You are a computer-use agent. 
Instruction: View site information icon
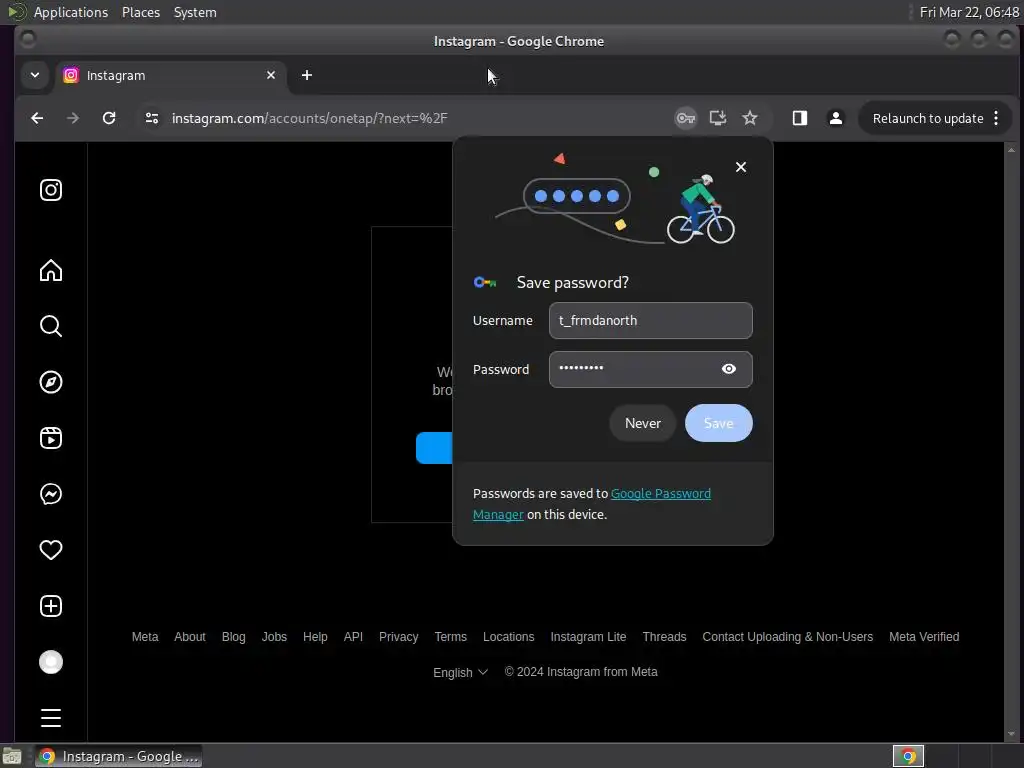(x=152, y=118)
